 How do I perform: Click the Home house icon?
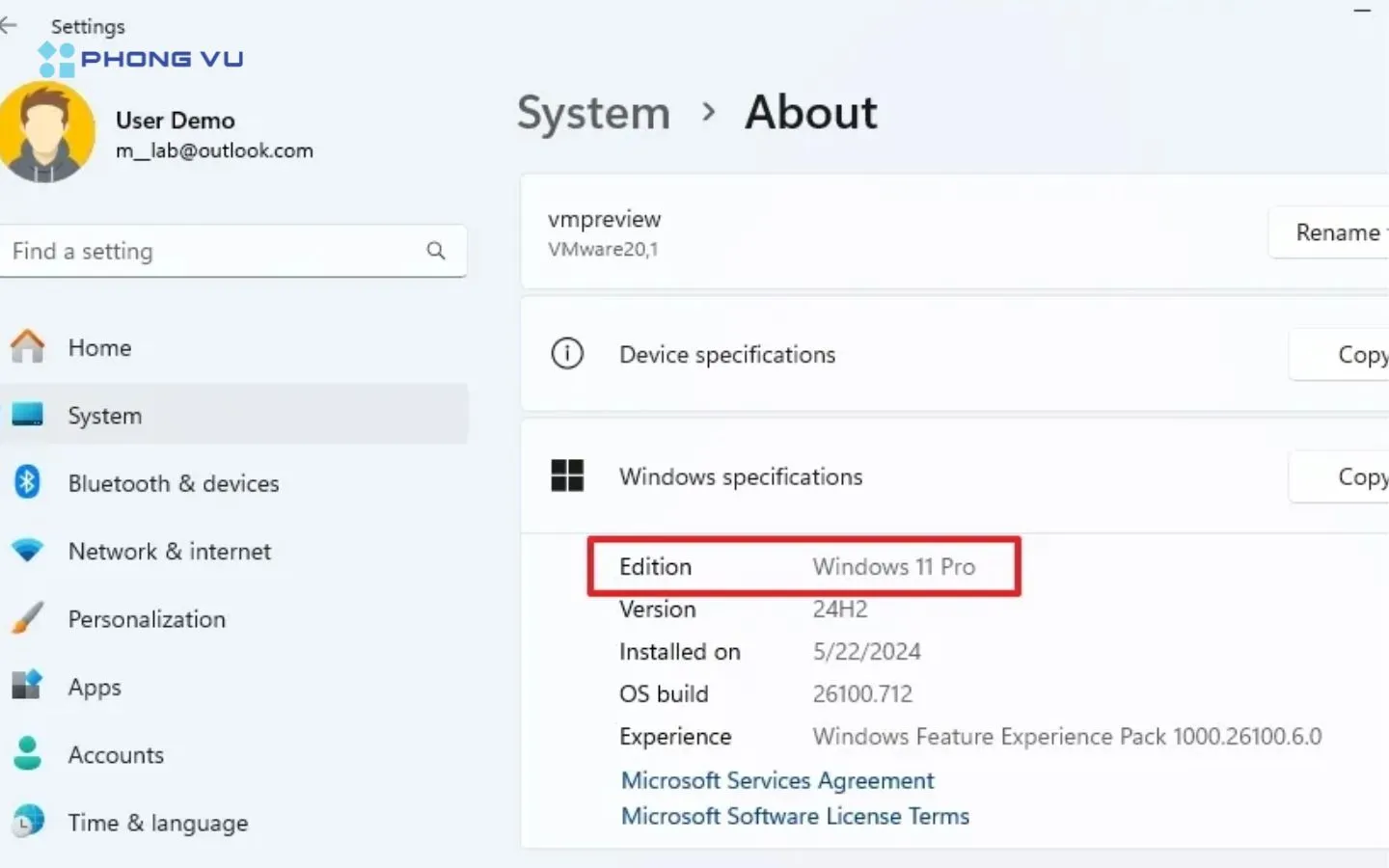coord(28,347)
